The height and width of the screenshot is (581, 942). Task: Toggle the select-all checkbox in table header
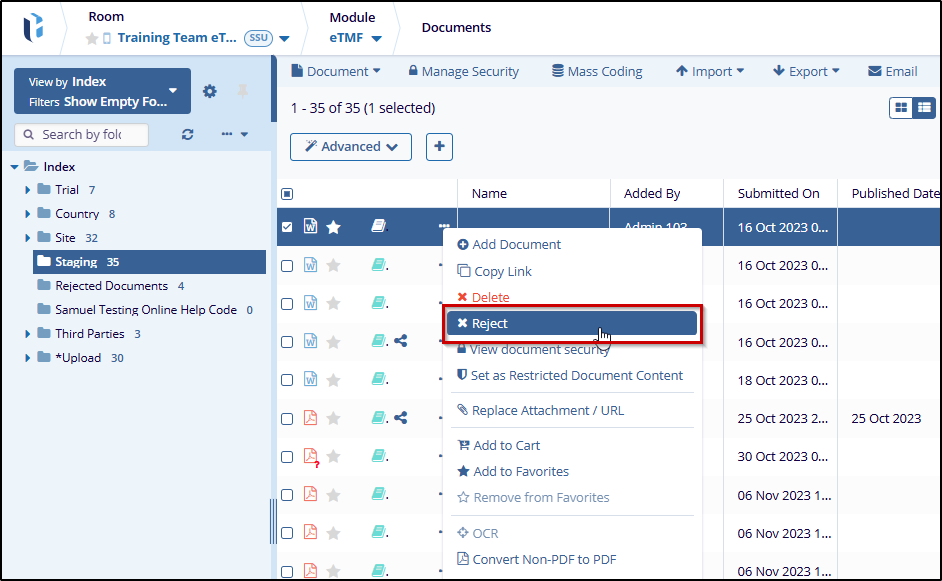tap(287, 194)
